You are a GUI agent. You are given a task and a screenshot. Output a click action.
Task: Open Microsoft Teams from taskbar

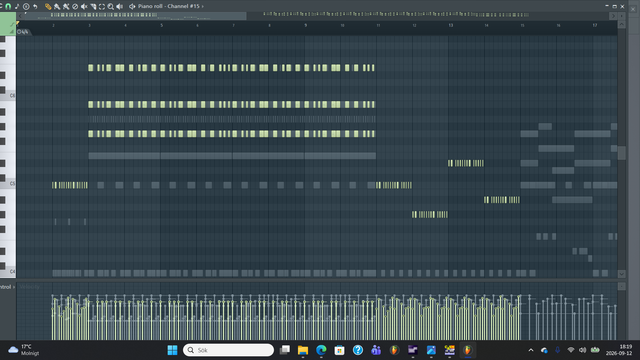pos(376,350)
